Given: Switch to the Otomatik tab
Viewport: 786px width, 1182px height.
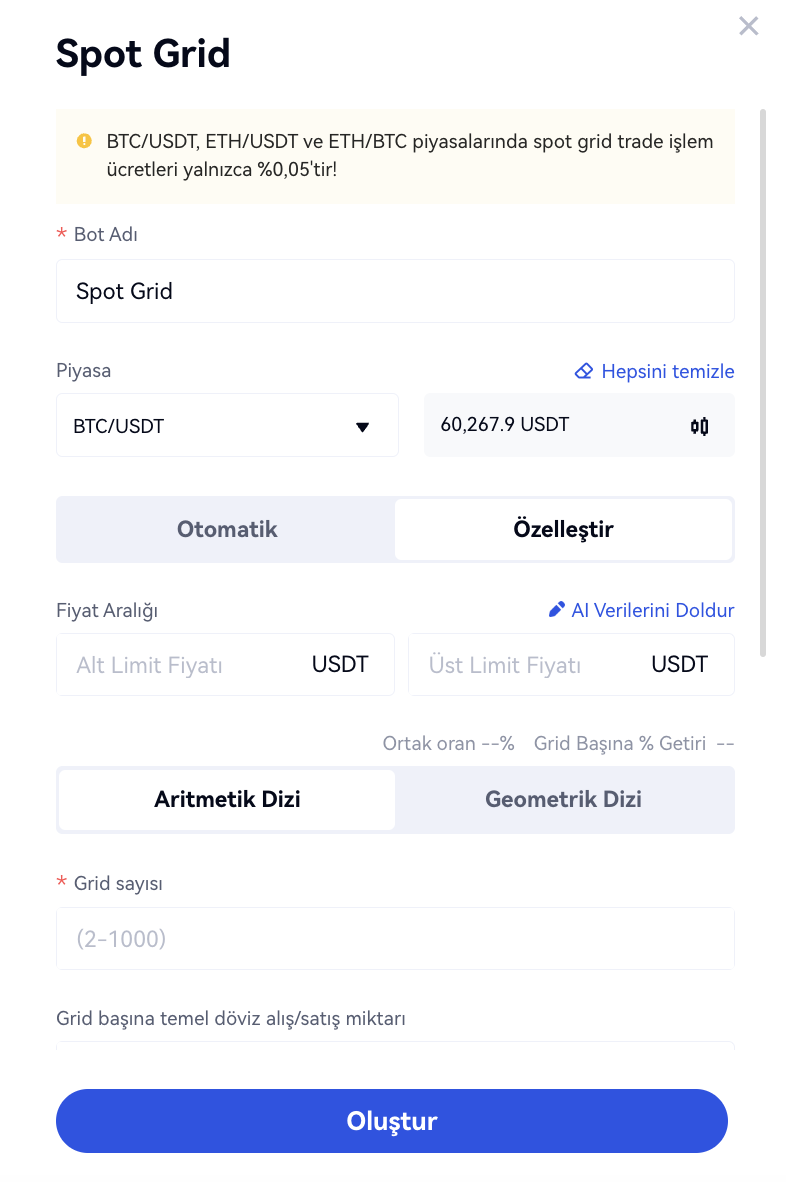Looking at the screenshot, I should point(227,529).
